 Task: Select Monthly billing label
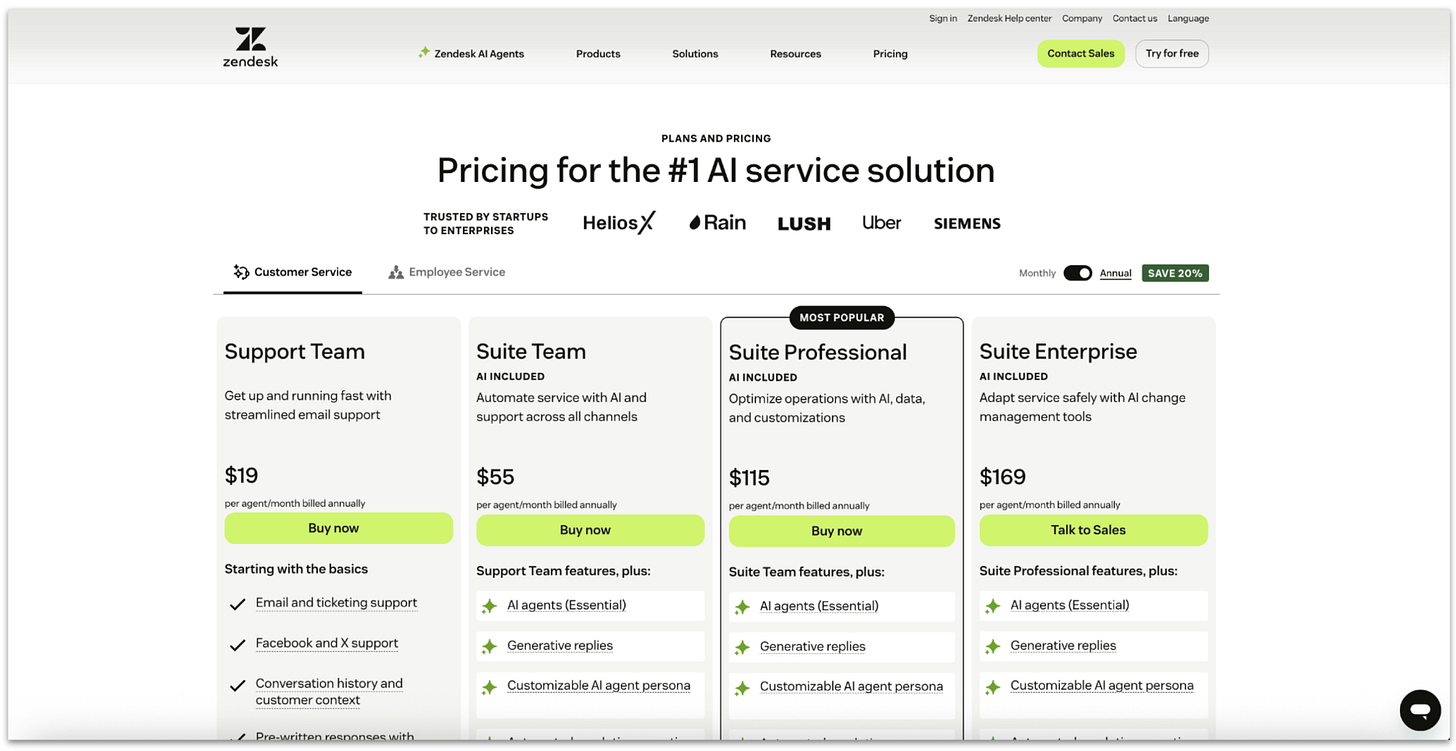(x=1037, y=273)
